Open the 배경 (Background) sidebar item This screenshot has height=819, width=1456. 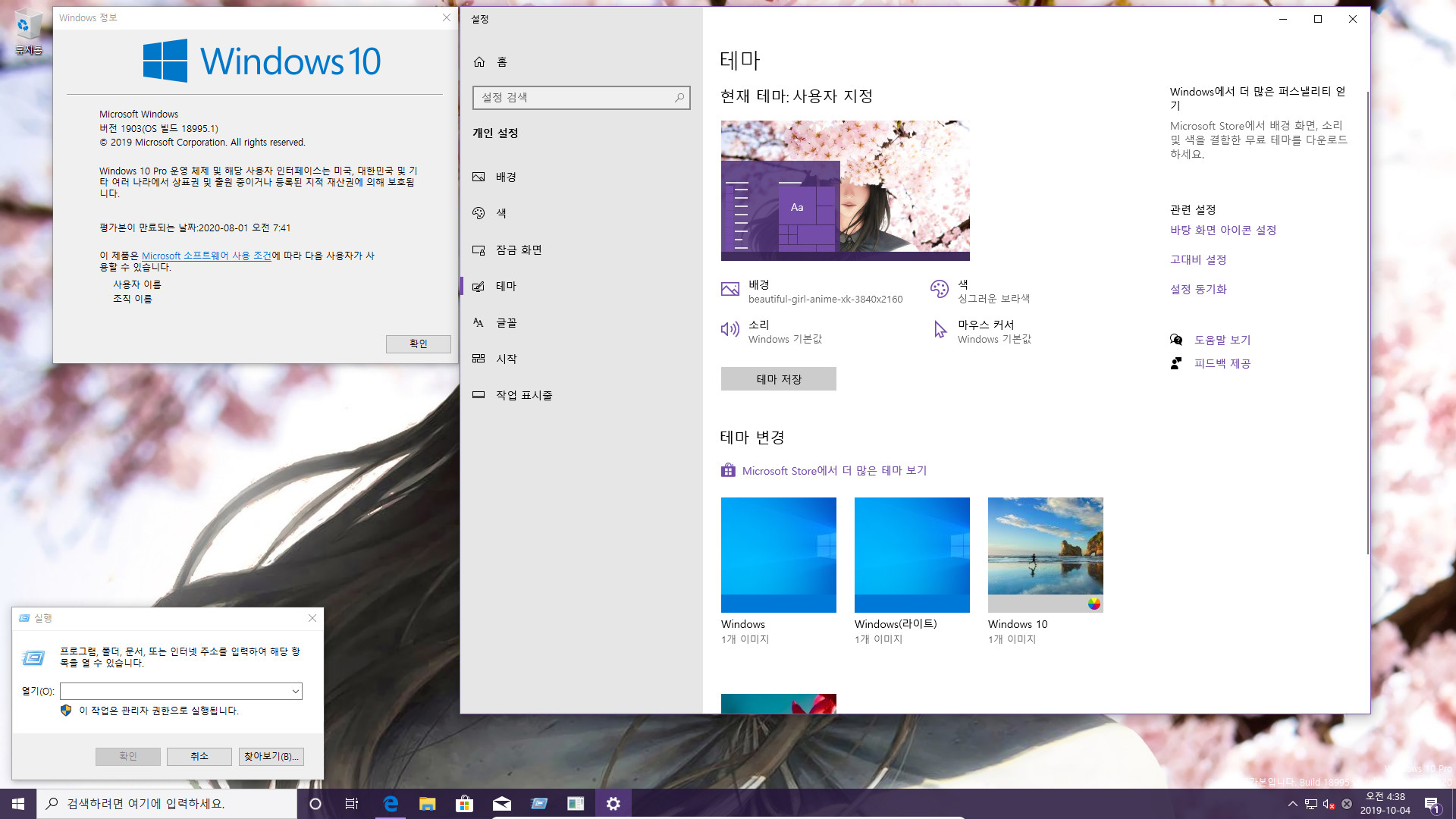pyautogui.click(x=581, y=177)
